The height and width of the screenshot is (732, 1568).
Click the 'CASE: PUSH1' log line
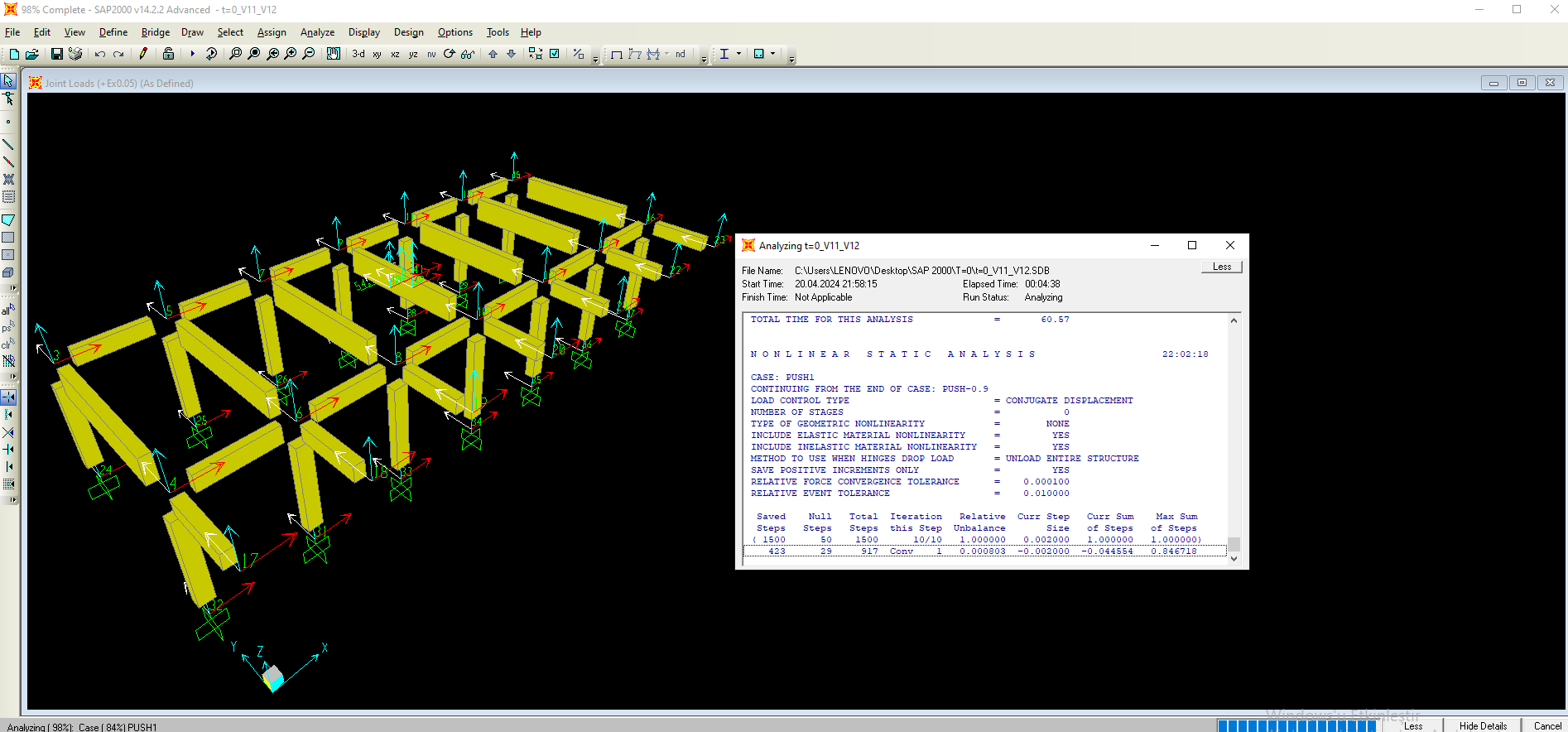coord(782,377)
